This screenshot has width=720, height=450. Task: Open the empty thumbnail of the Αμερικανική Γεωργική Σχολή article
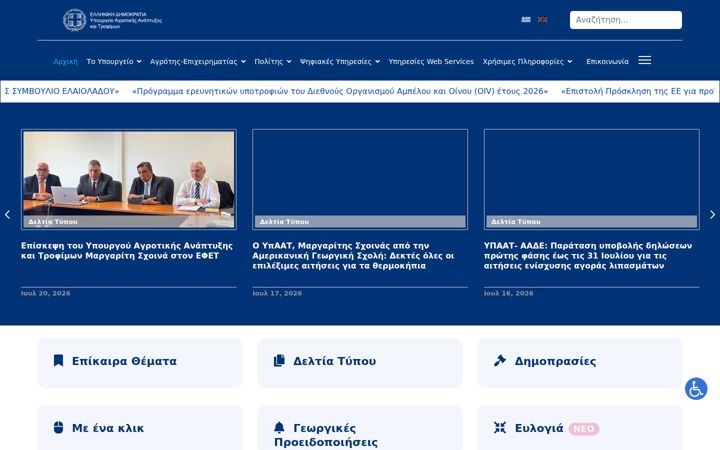point(360,180)
